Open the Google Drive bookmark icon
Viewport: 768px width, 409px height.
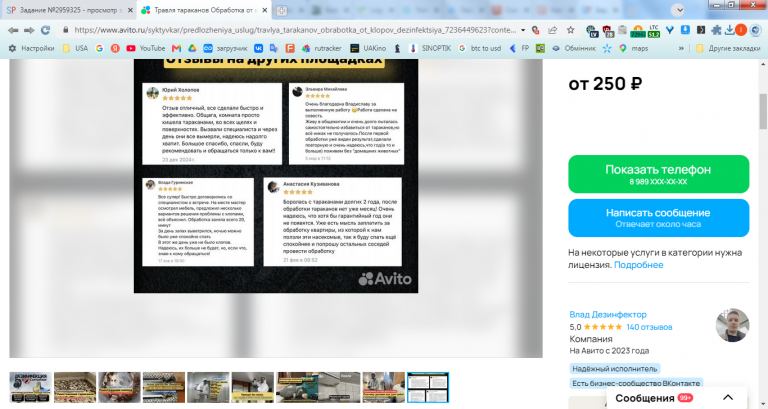192,48
